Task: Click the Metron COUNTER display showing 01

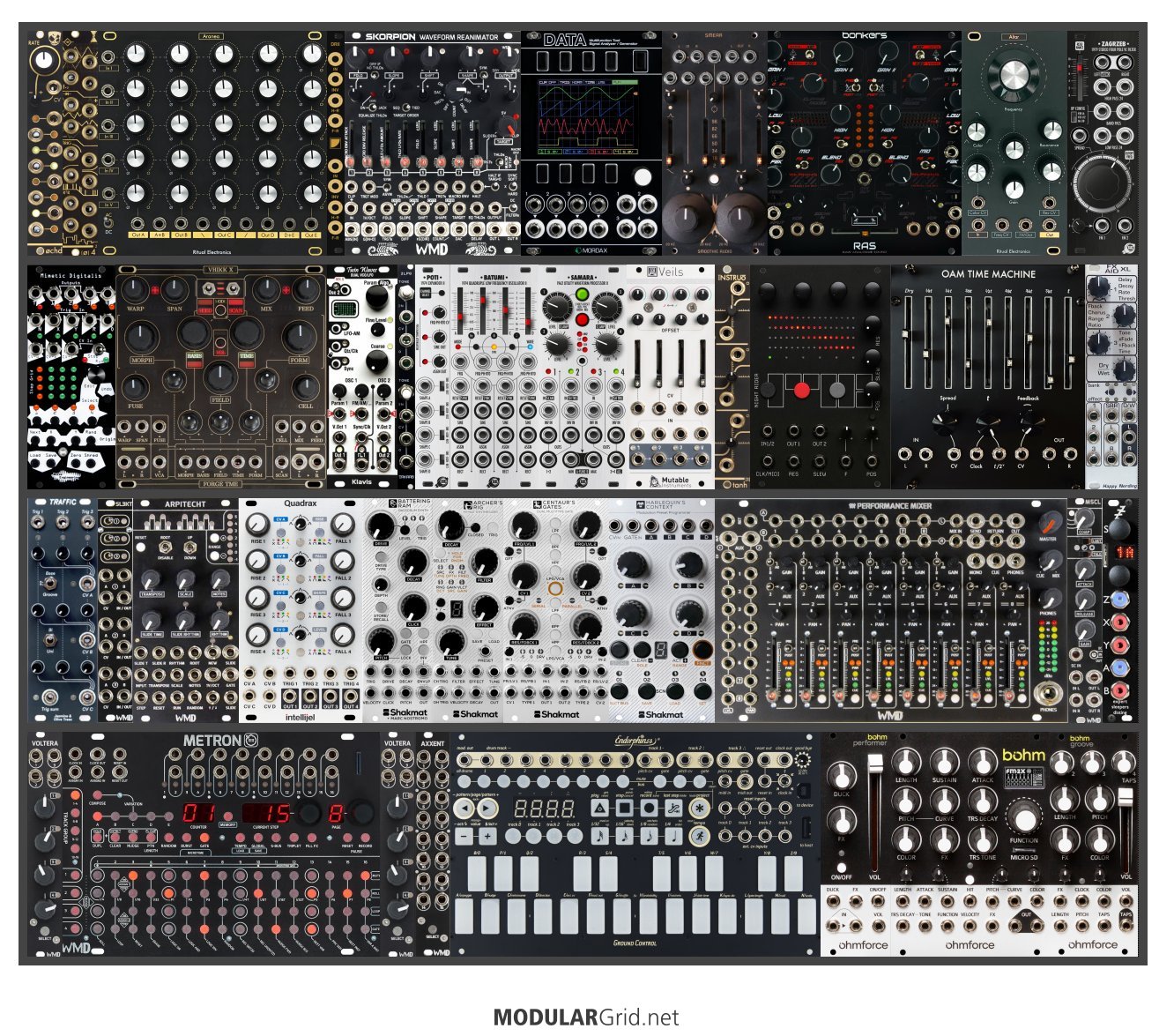Action: (x=199, y=811)
